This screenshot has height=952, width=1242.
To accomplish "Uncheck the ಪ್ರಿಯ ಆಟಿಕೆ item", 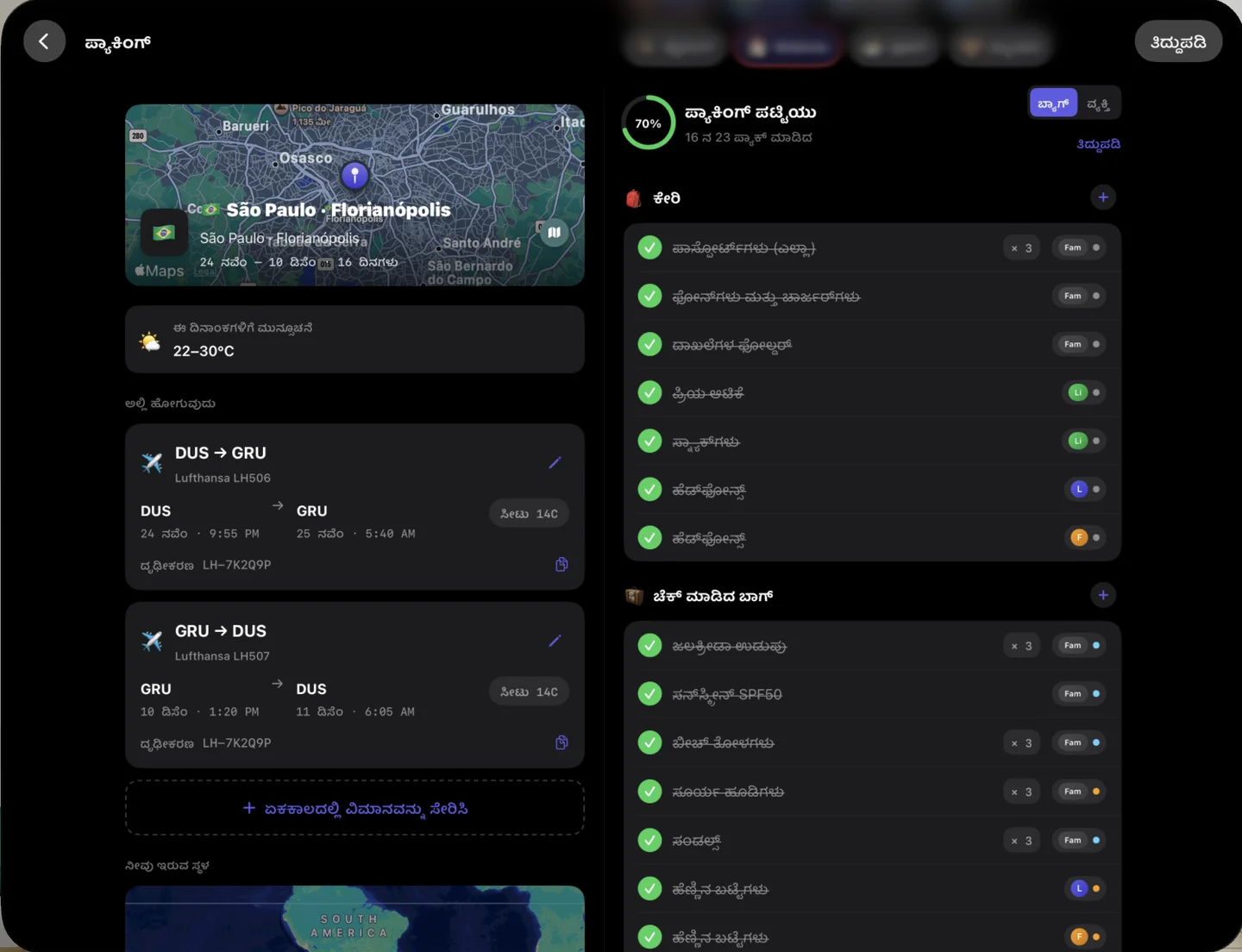I will click(649, 392).
